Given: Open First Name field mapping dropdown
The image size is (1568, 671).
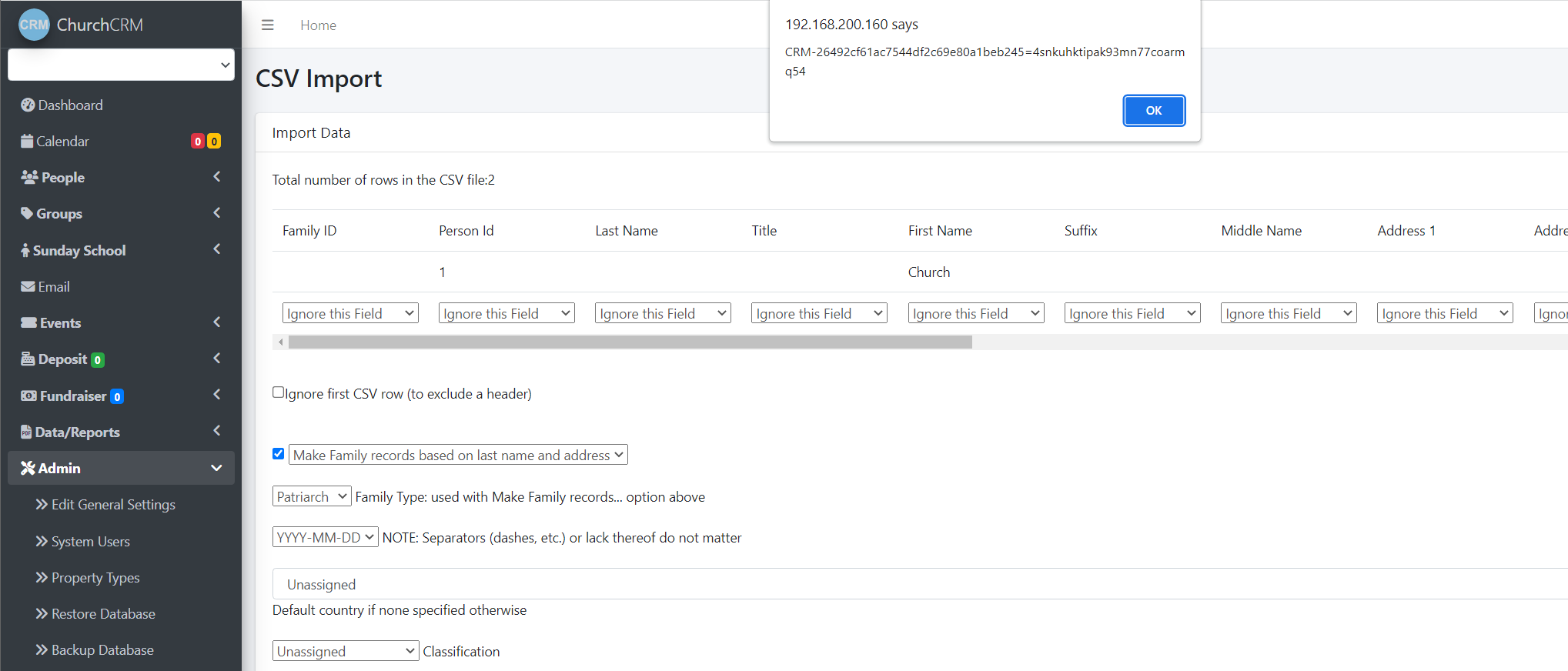Looking at the screenshot, I should point(976,313).
